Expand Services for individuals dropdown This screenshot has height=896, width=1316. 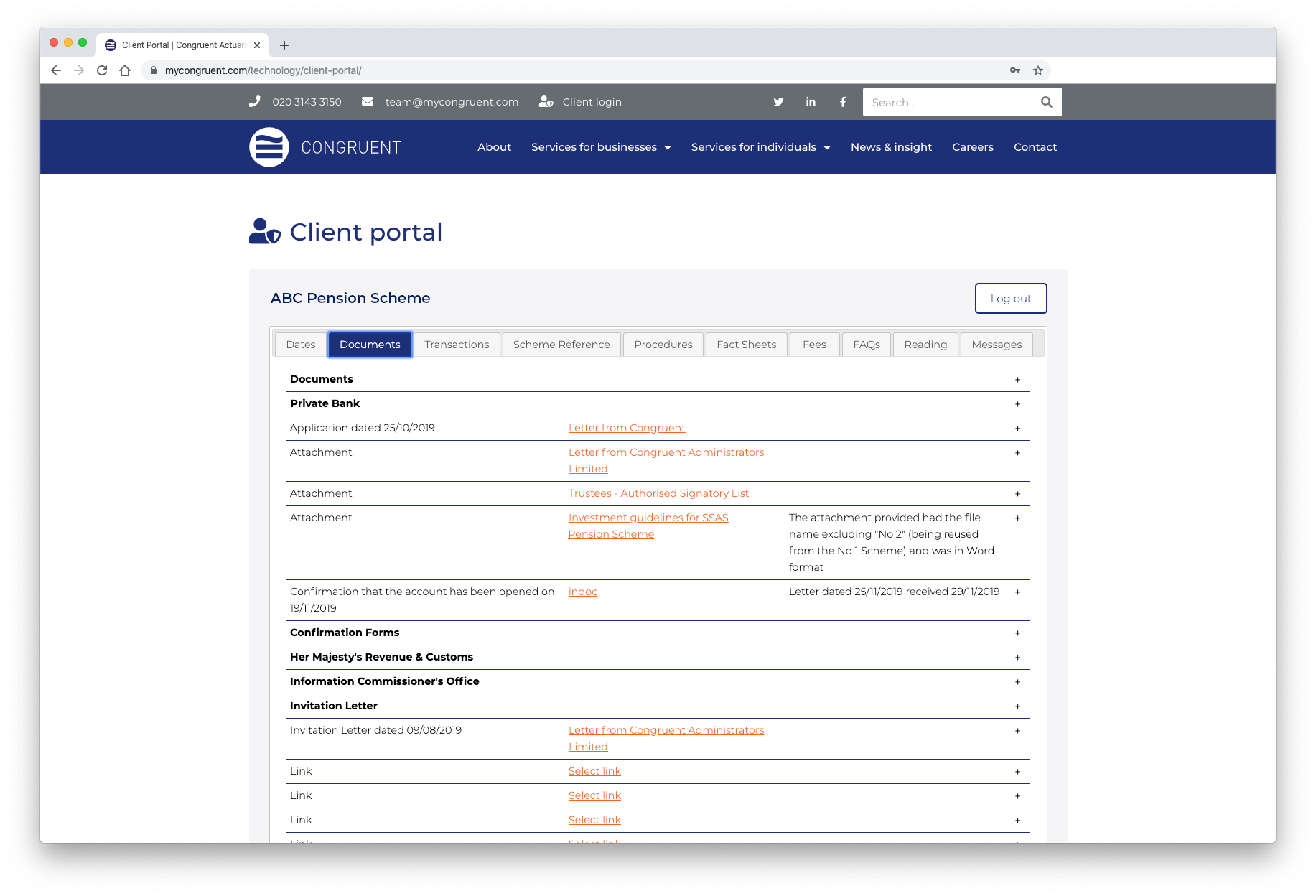click(x=760, y=147)
